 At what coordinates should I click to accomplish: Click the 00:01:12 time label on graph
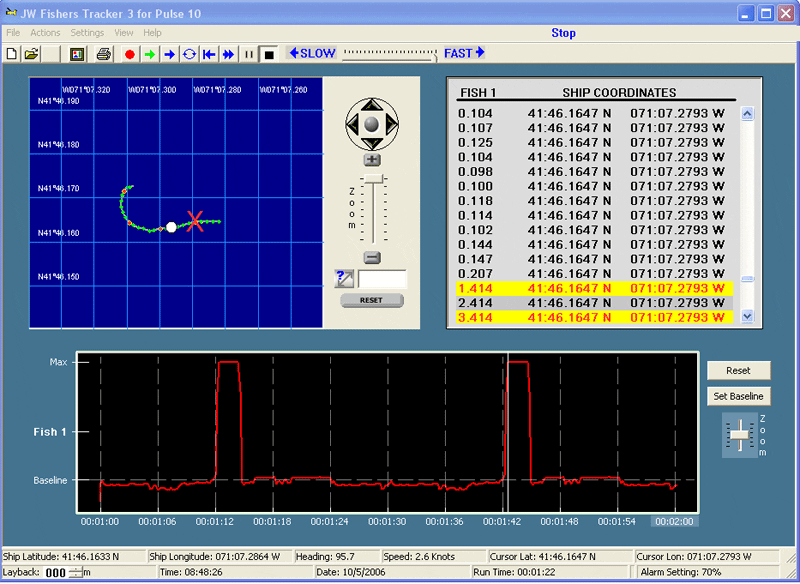tap(215, 521)
